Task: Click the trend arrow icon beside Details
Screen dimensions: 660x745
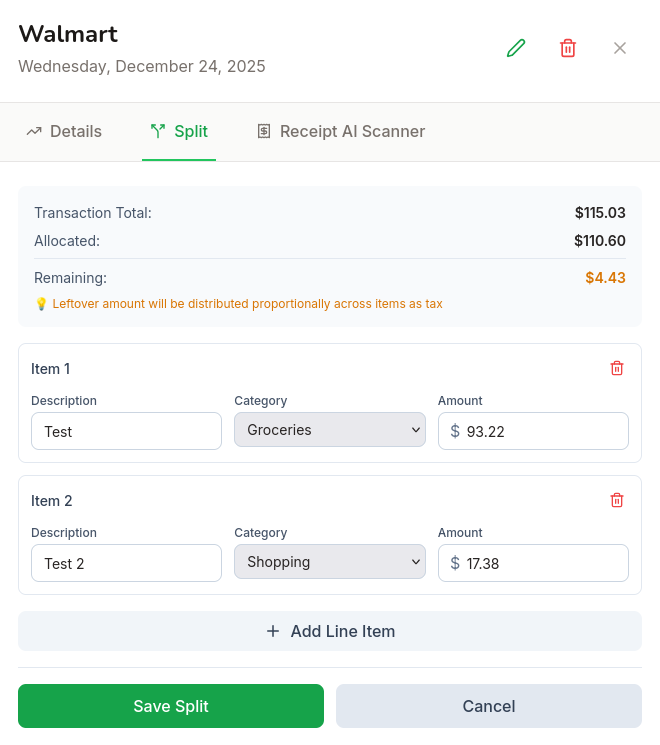Action: (x=34, y=131)
